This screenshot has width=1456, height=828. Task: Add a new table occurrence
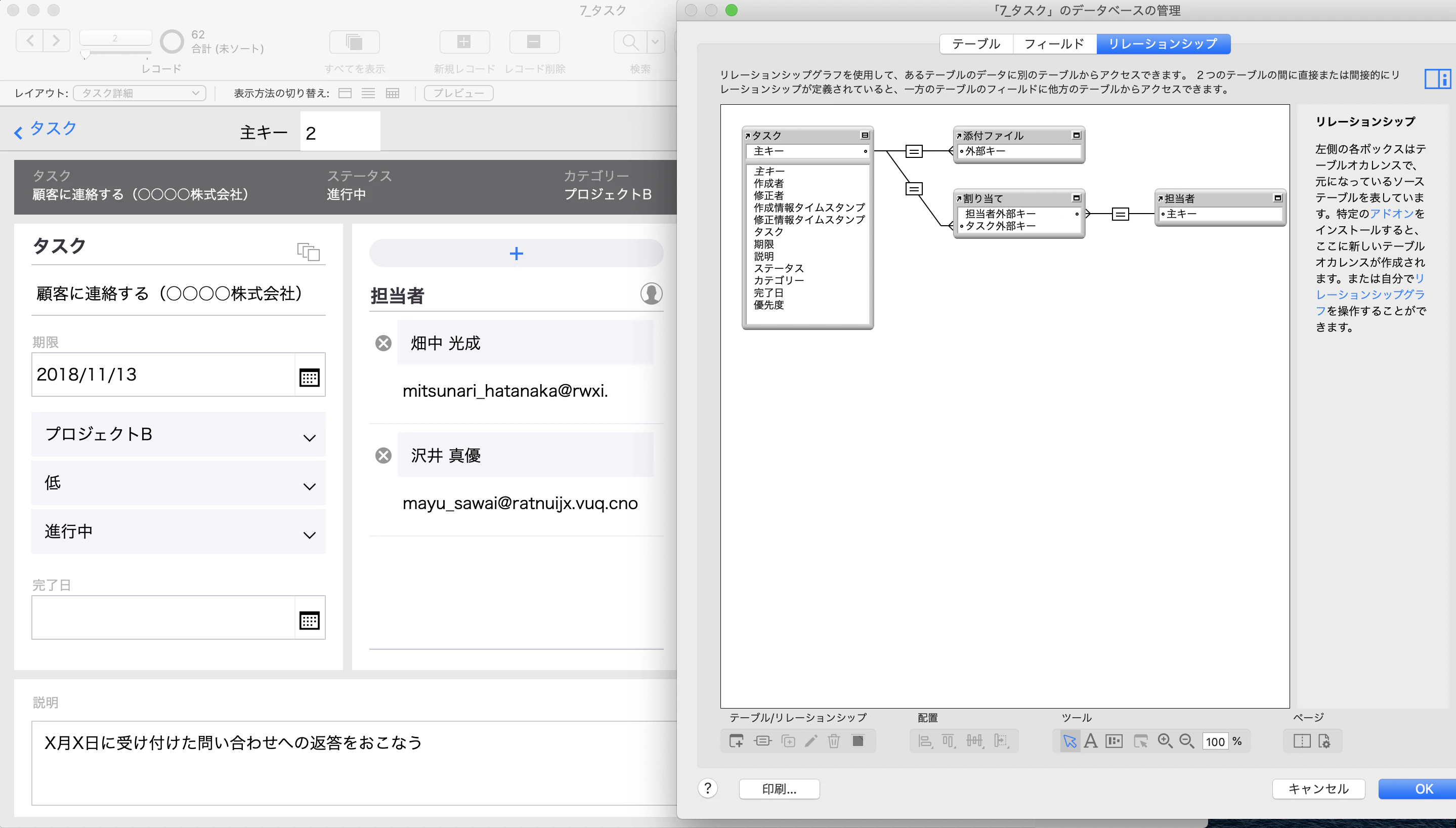click(736, 741)
